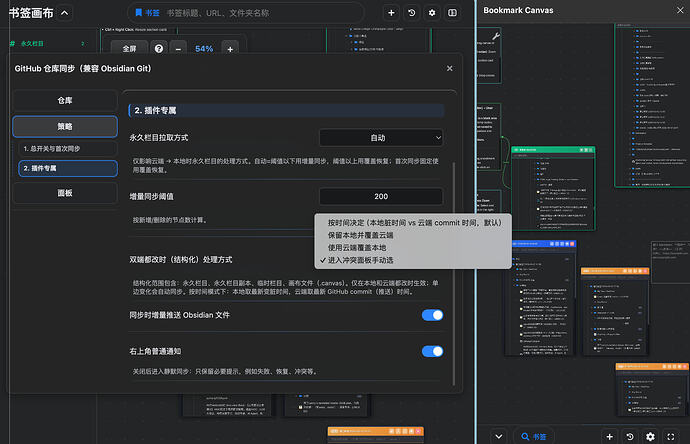690x444 pixels.
Task: Click the 全屏 fullscreen button
Action: [x=129, y=49]
